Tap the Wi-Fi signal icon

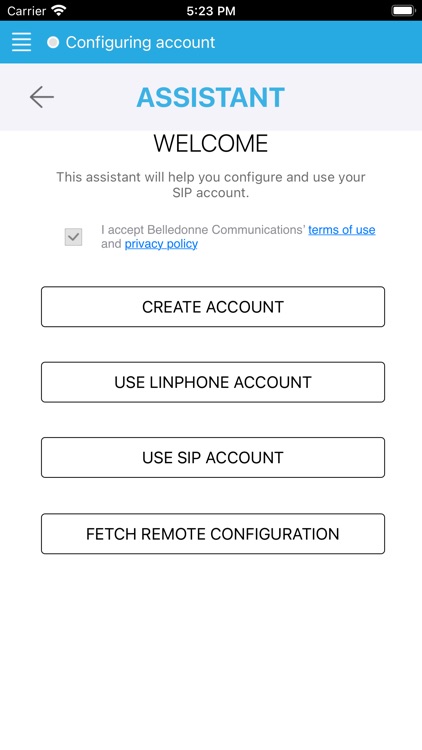pos(59,10)
